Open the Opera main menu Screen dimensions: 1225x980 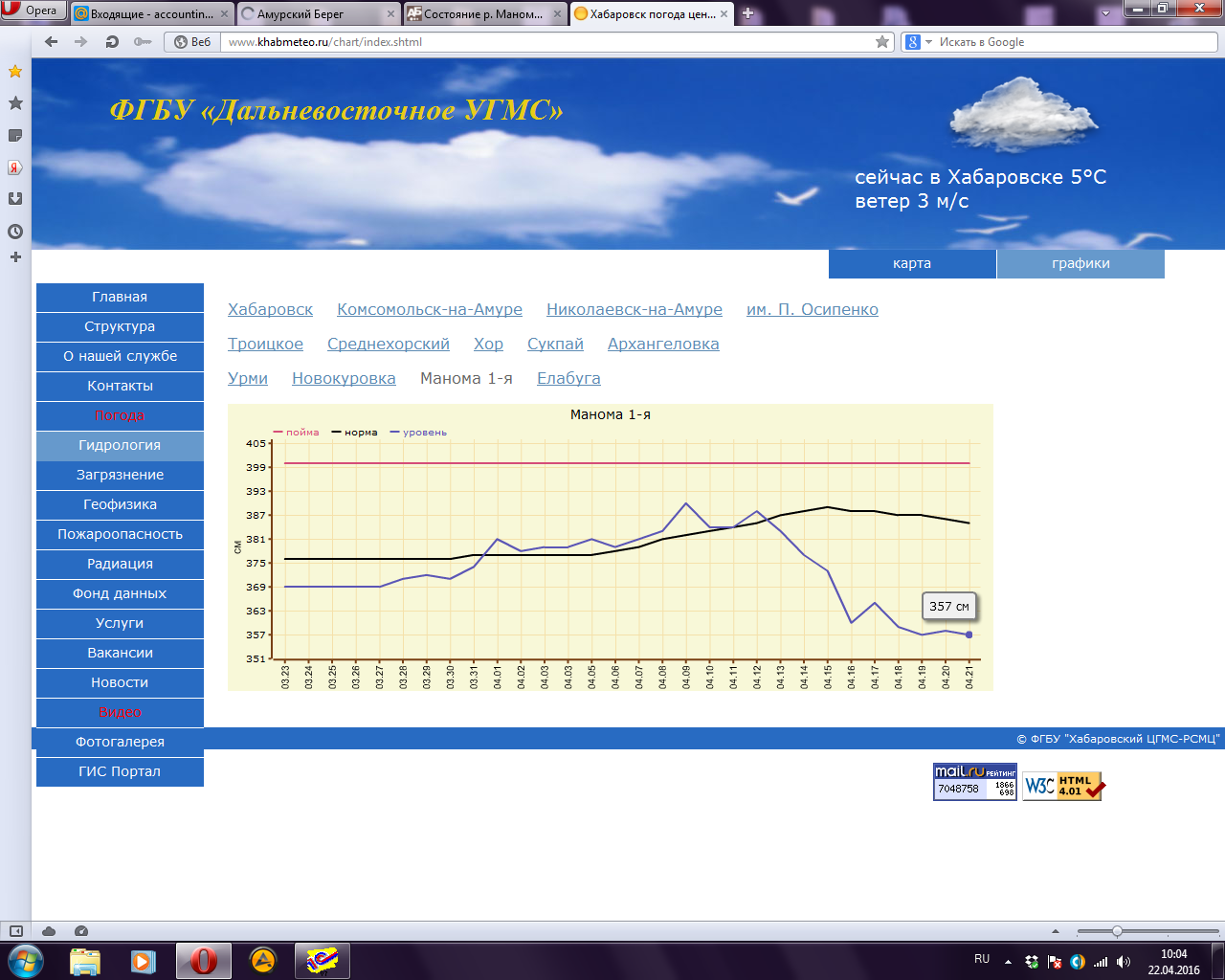pos(33,11)
